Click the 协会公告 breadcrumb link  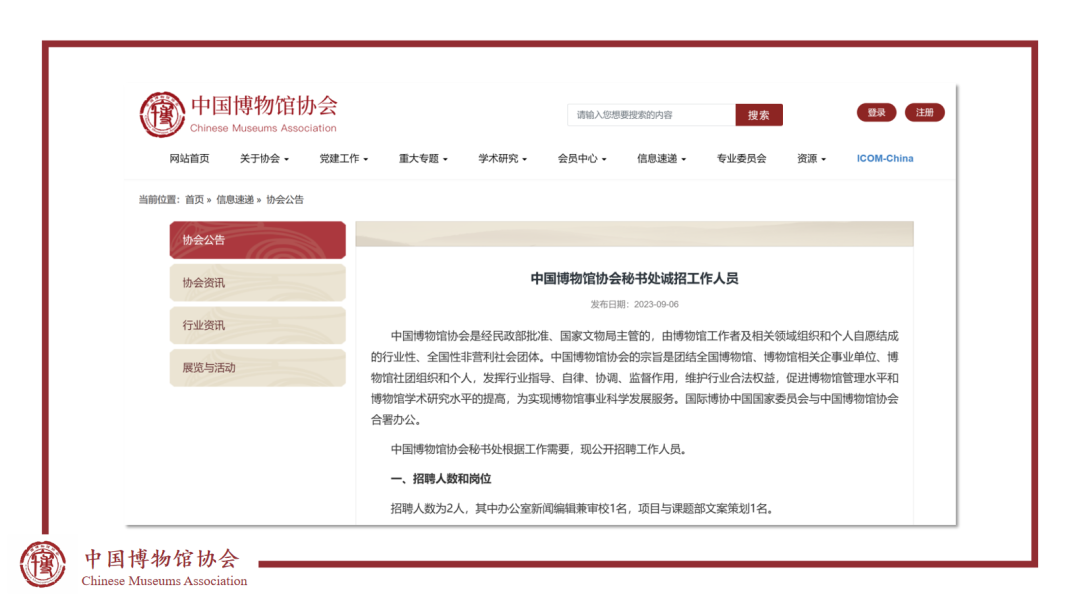[285, 200]
